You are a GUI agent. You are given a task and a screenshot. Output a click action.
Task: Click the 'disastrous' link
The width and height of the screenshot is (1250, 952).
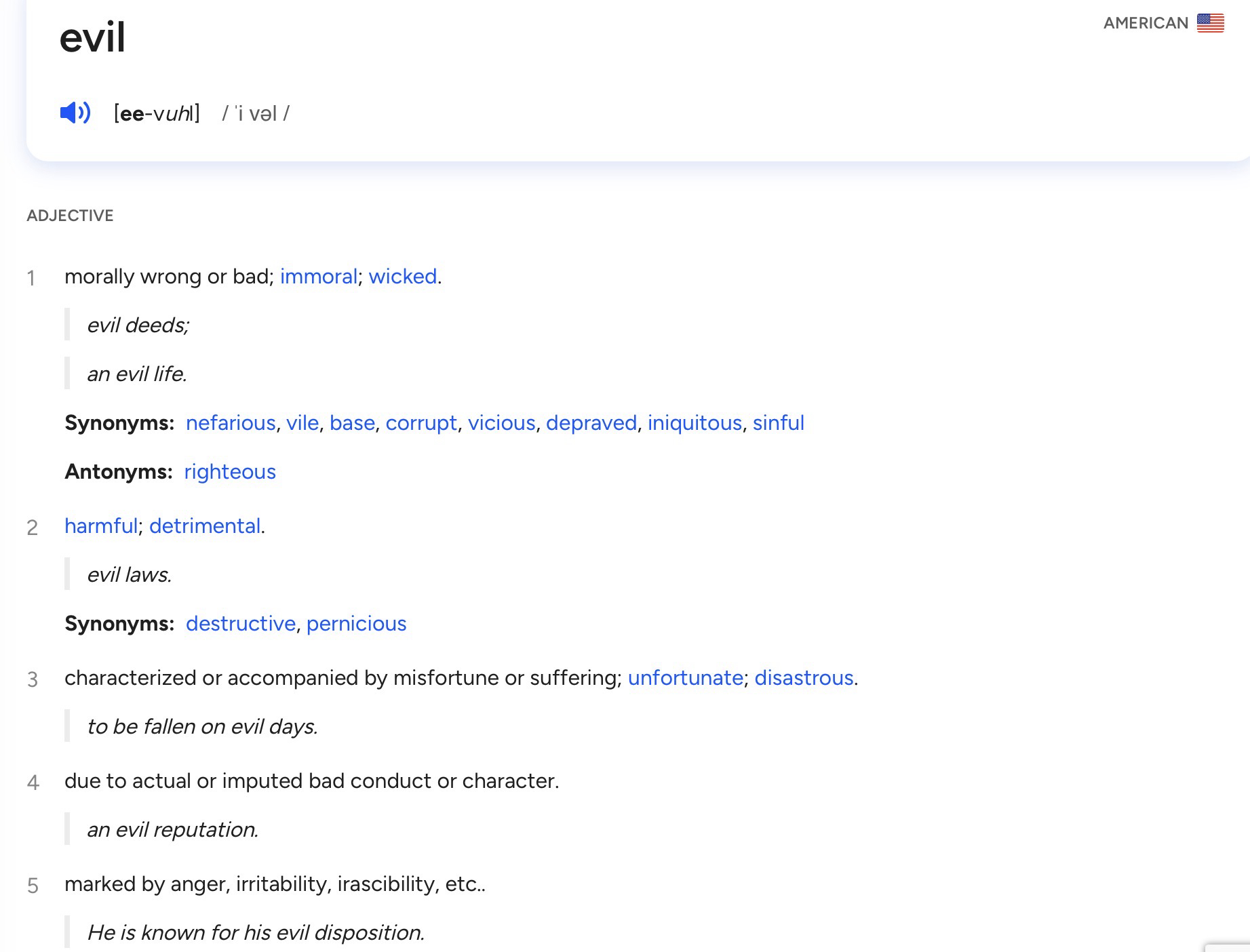click(804, 678)
